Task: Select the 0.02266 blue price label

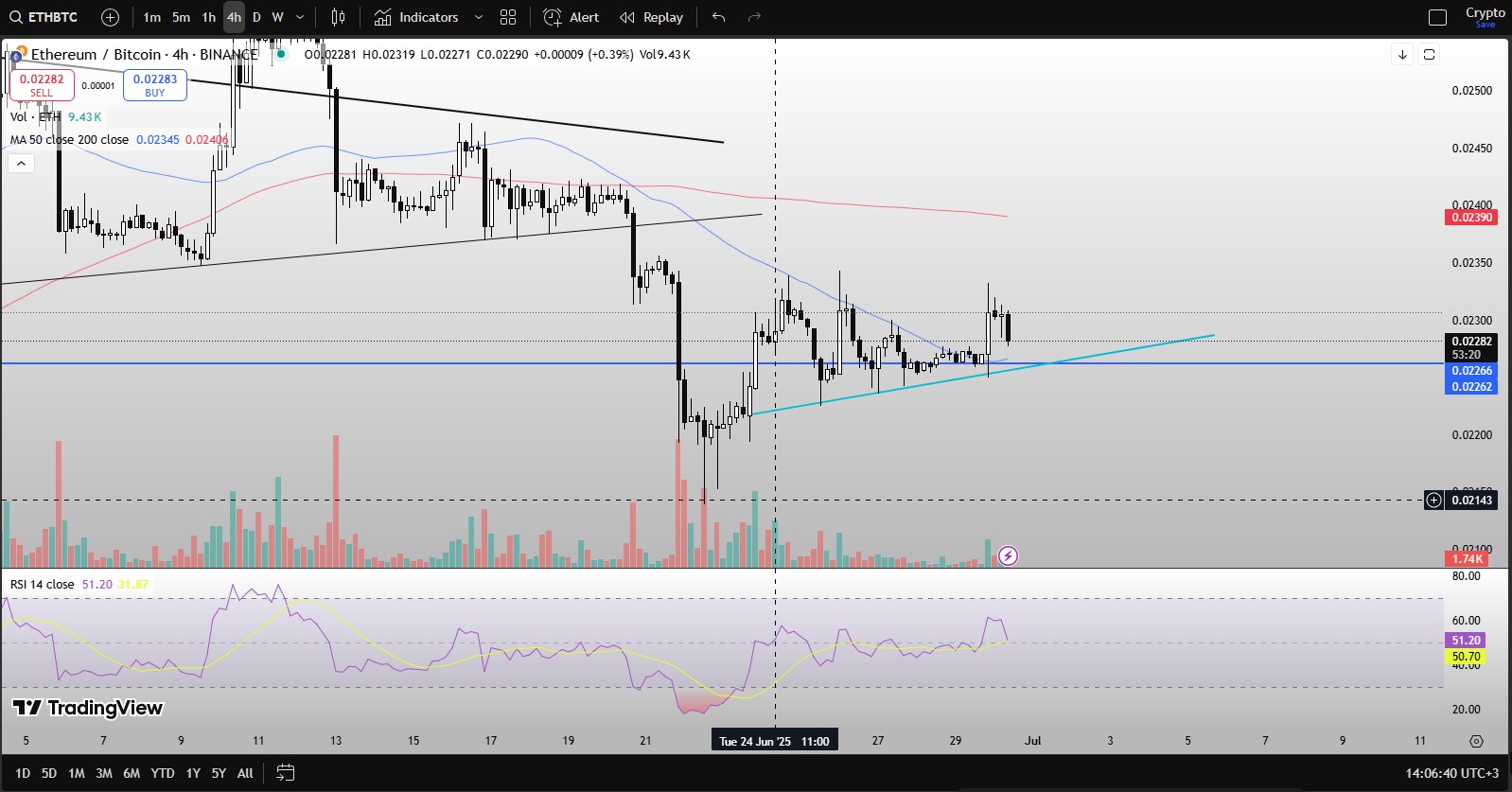Action: pyautogui.click(x=1471, y=371)
